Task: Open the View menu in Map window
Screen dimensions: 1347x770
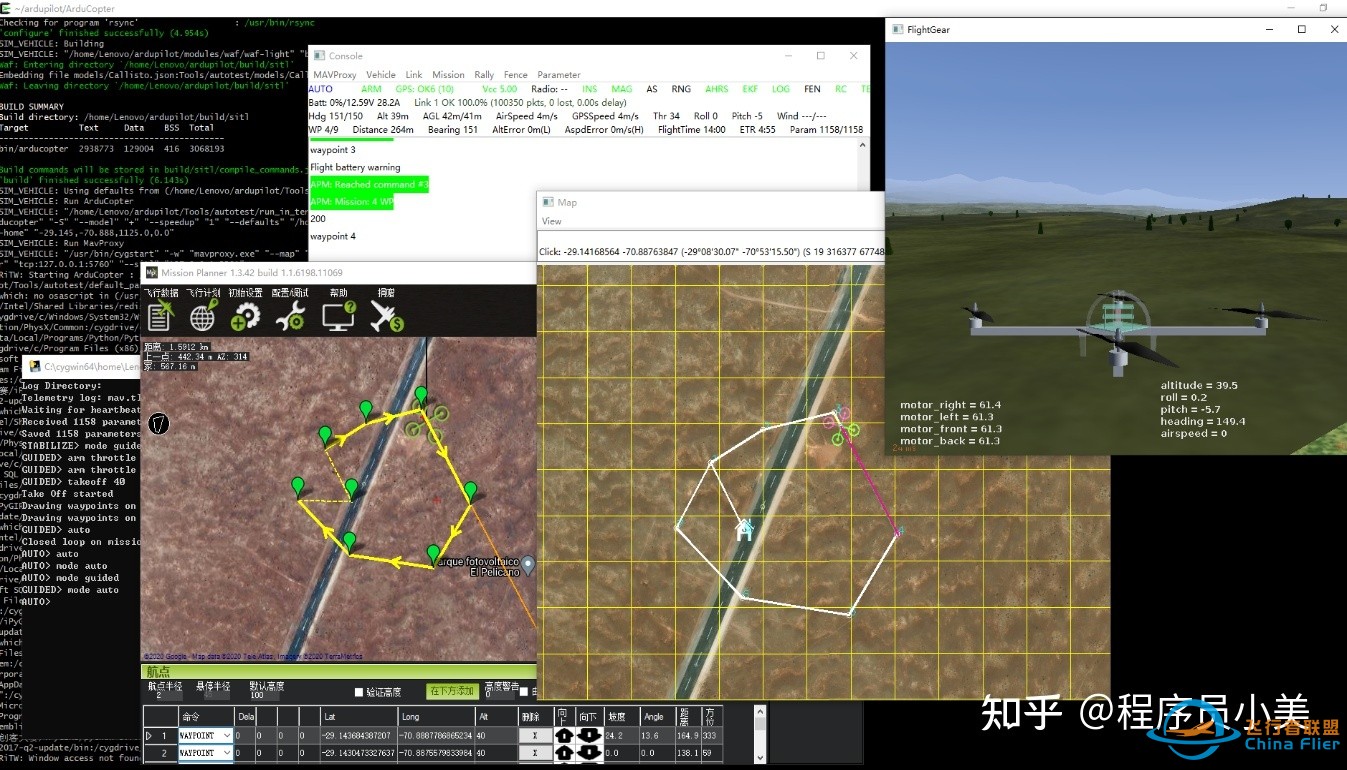Action: 552,221
